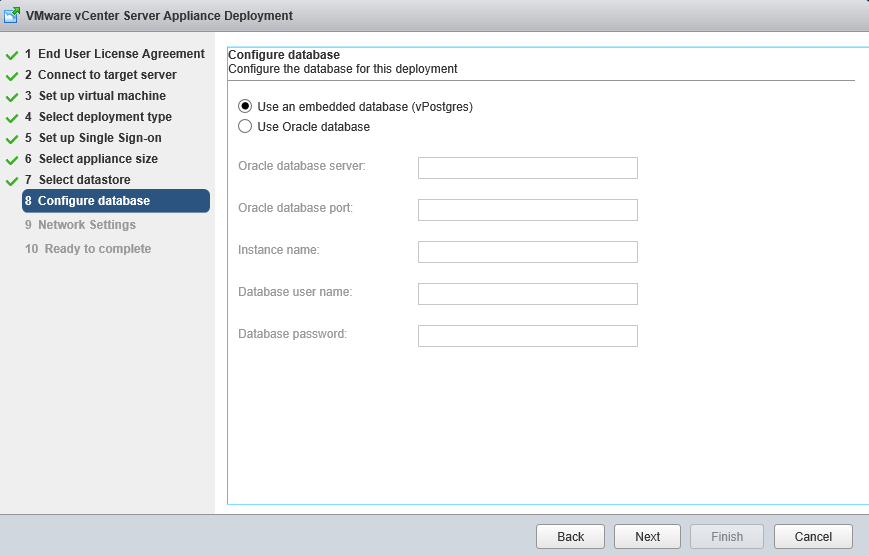
Task: Click the disabled Finish button
Action: (x=727, y=537)
